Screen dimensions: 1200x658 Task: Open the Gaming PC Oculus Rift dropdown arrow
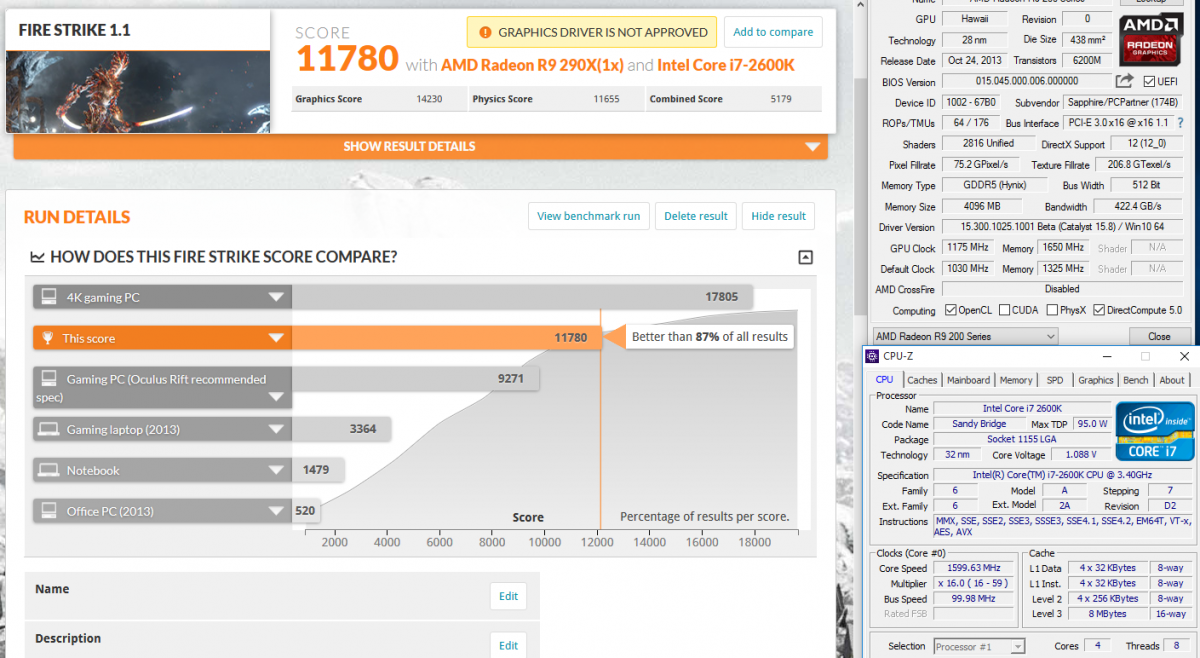276,397
